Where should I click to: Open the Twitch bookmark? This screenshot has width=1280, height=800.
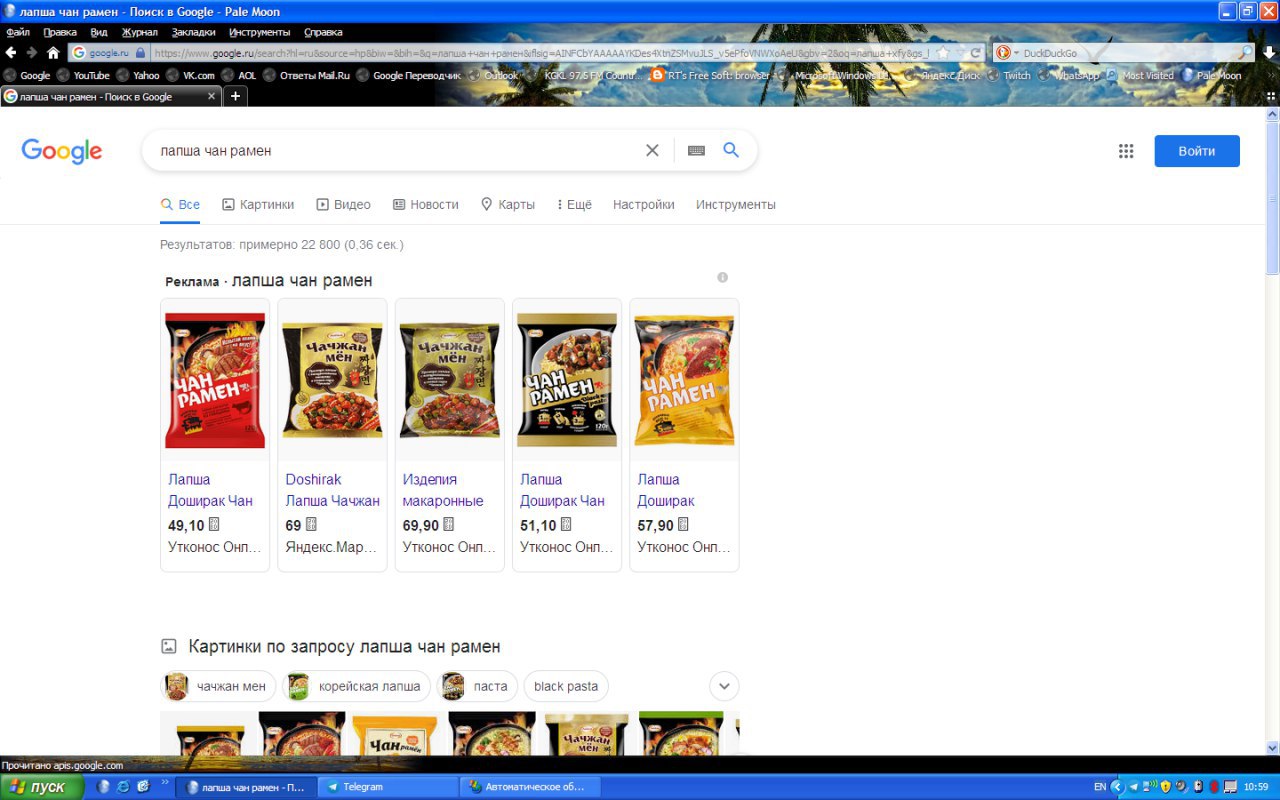[1009, 75]
